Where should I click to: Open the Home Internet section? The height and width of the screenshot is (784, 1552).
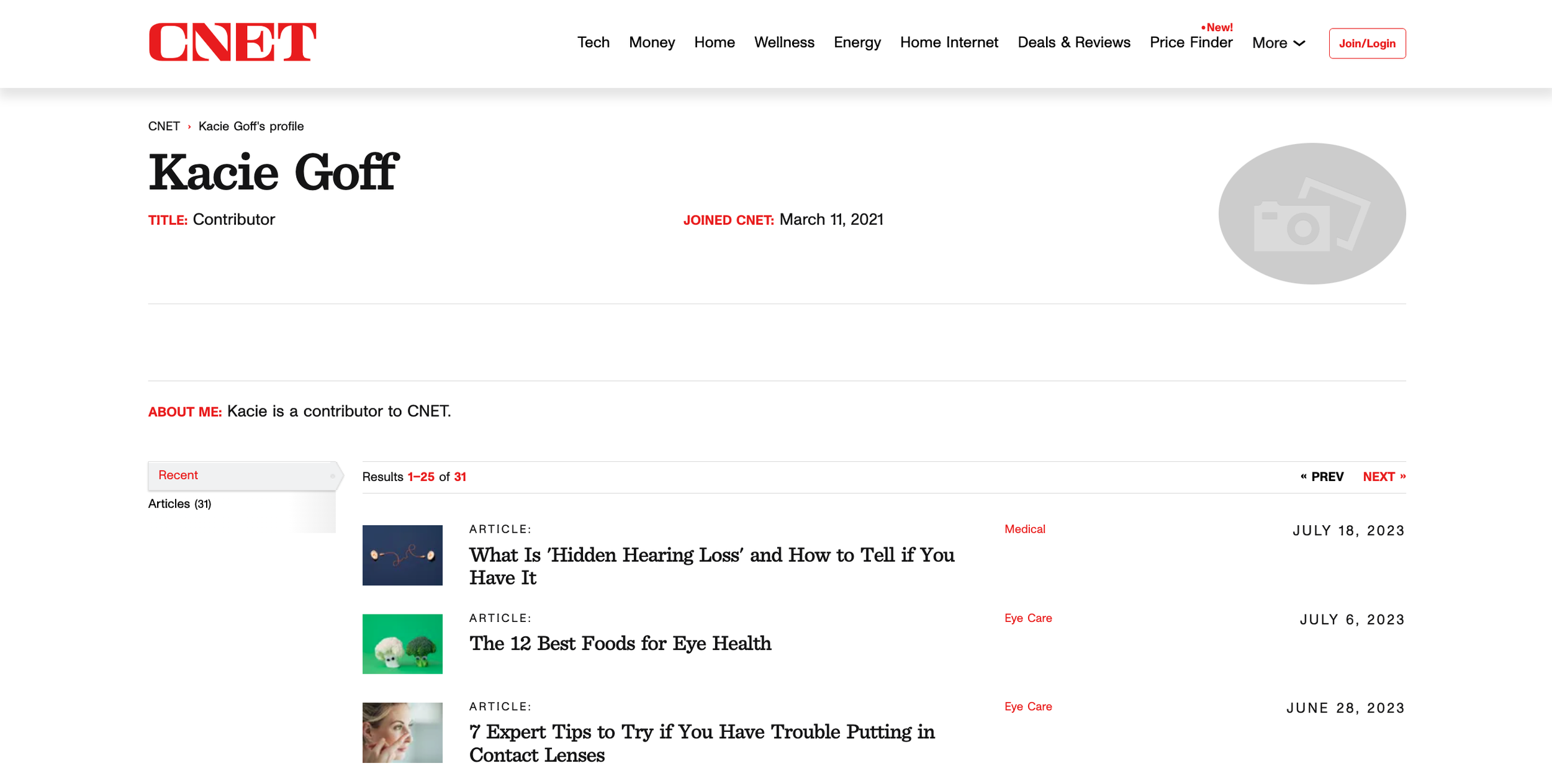click(x=949, y=42)
